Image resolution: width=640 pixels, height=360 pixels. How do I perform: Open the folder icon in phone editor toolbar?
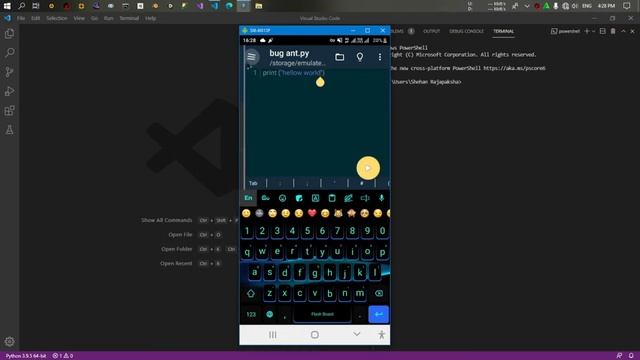340,57
